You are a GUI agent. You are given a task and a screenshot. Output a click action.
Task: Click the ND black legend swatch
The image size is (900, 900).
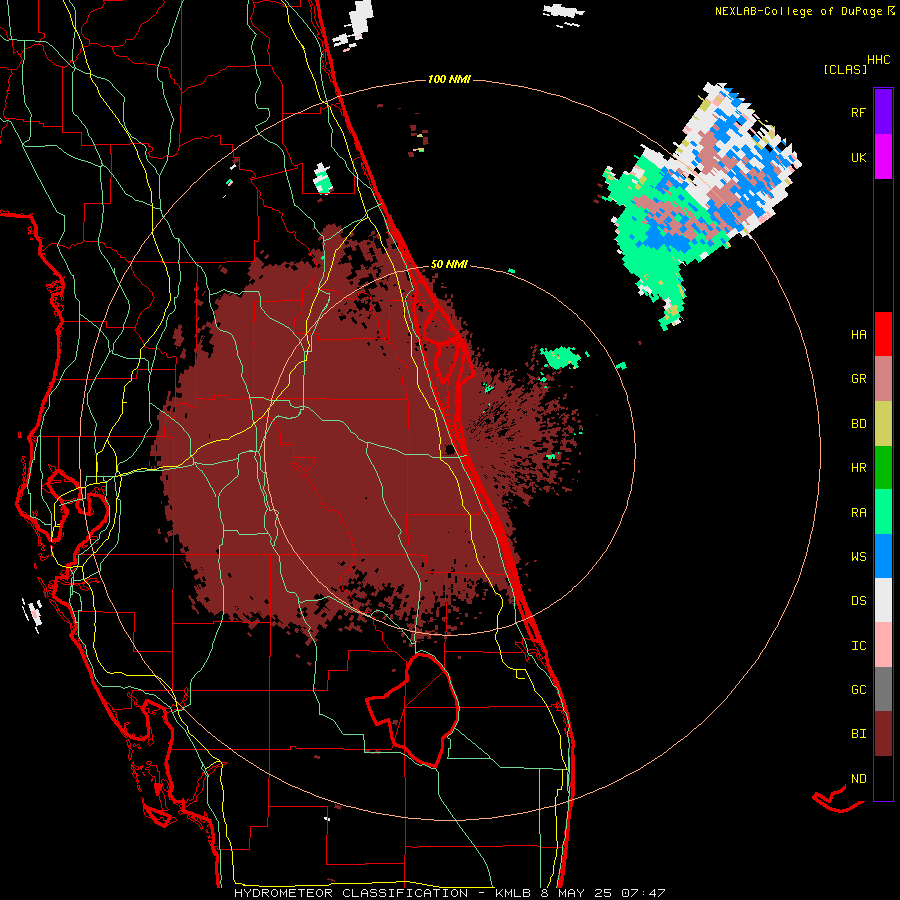[x=883, y=778]
